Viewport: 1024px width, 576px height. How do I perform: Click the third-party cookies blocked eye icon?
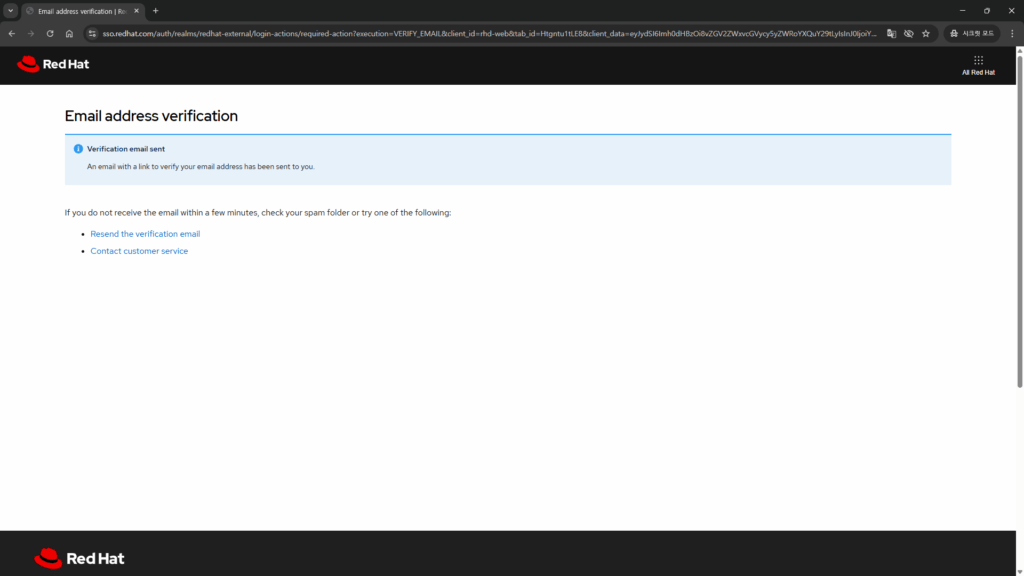(x=908, y=33)
